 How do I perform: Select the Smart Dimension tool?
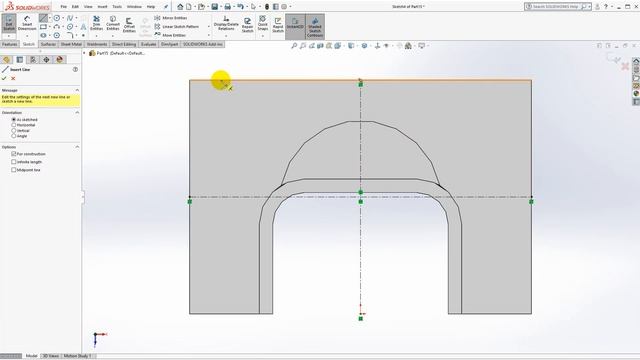27,23
